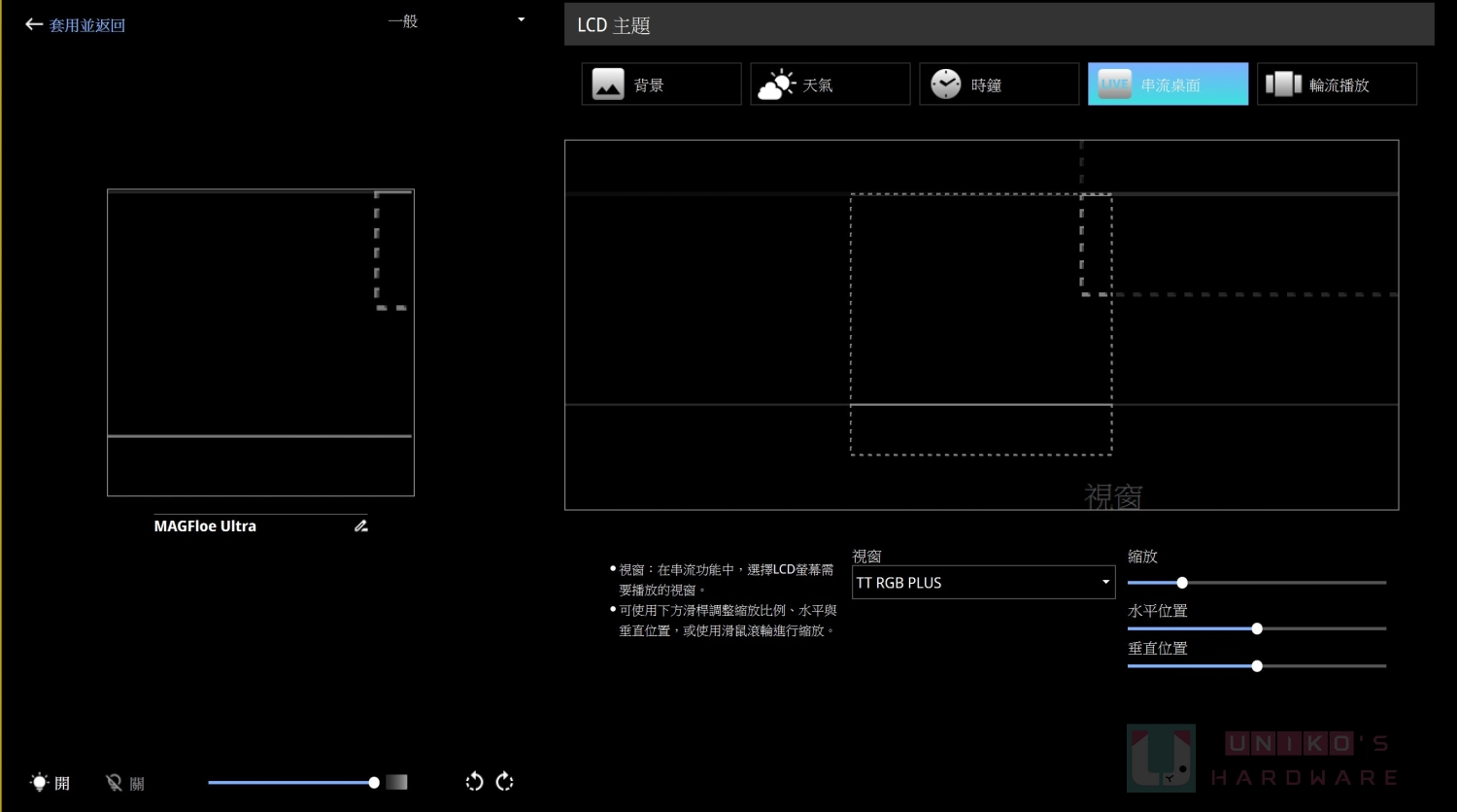The image size is (1457, 812).
Task: Click the 套用並返回 link
Action: 87,25
